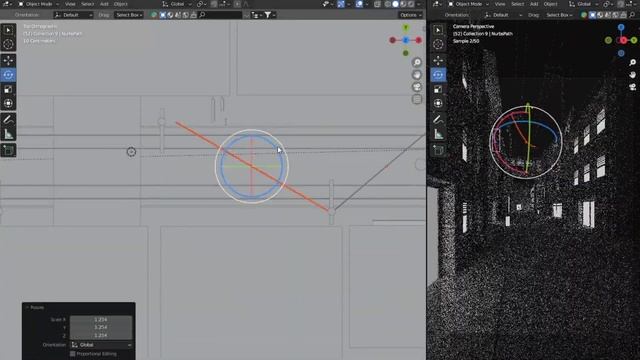Viewport: 640px width, 360px height.
Task: Switch perspective/orthographic grid icon in left viewport
Action: [x=417, y=99]
